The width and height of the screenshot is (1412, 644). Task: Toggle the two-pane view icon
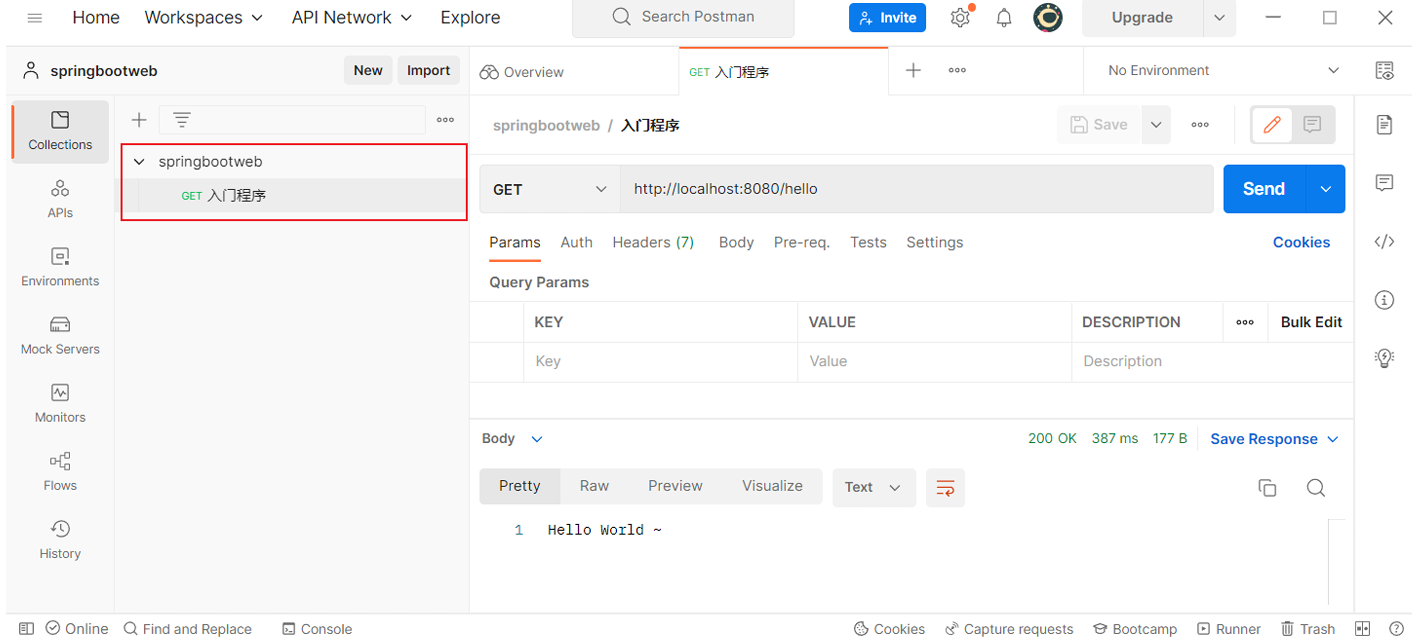pyautogui.click(x=1362, y=629)
